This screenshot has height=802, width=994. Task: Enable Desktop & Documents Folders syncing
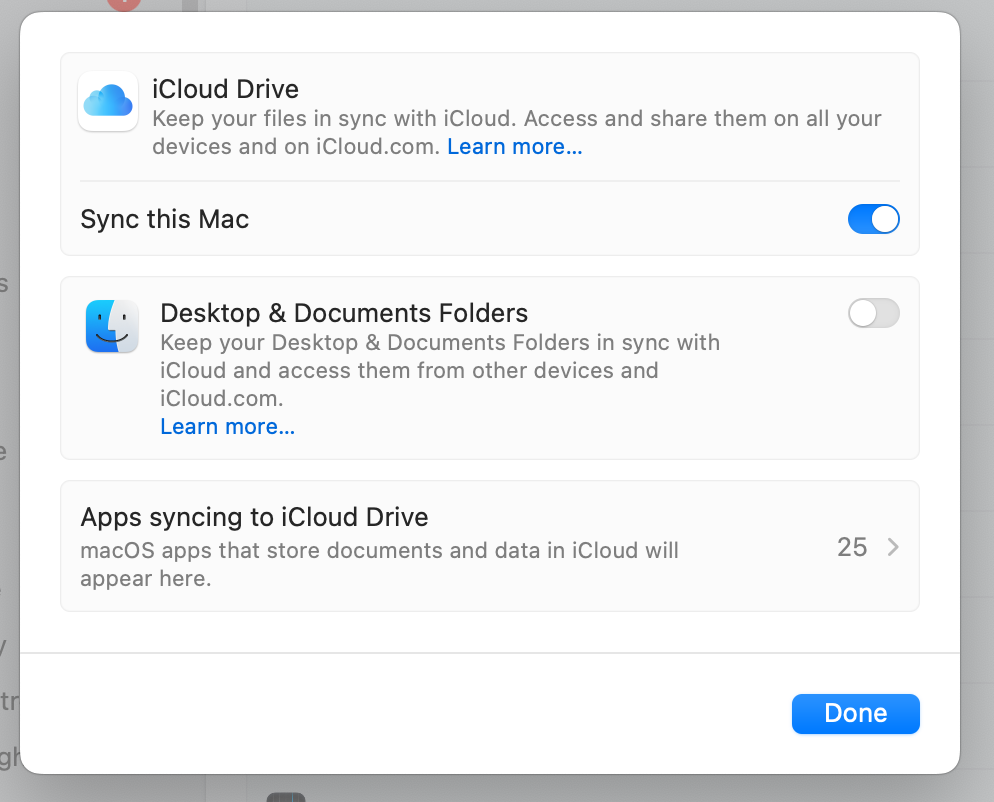tap(873, 314)
